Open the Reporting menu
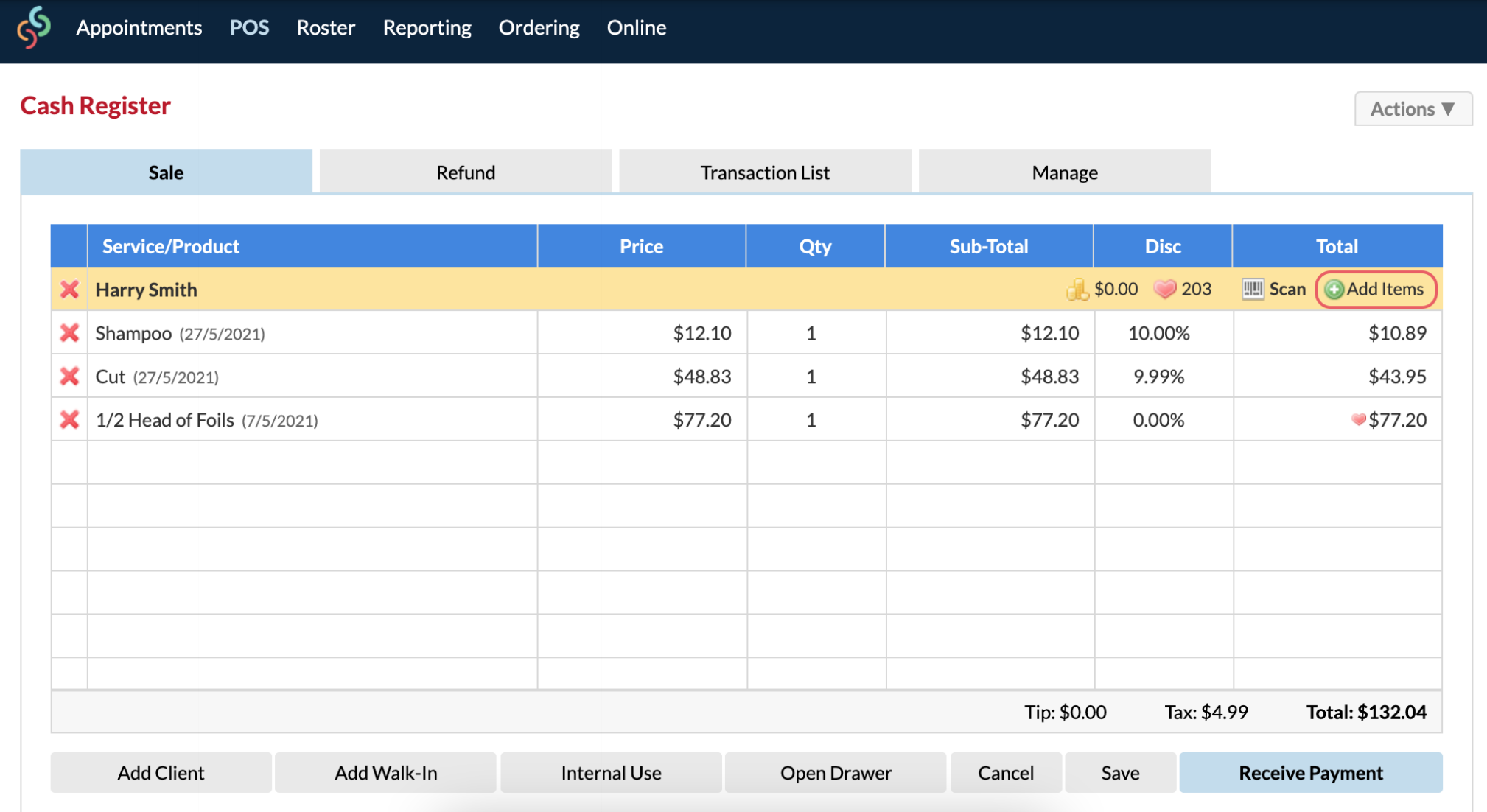 point(426,27)
